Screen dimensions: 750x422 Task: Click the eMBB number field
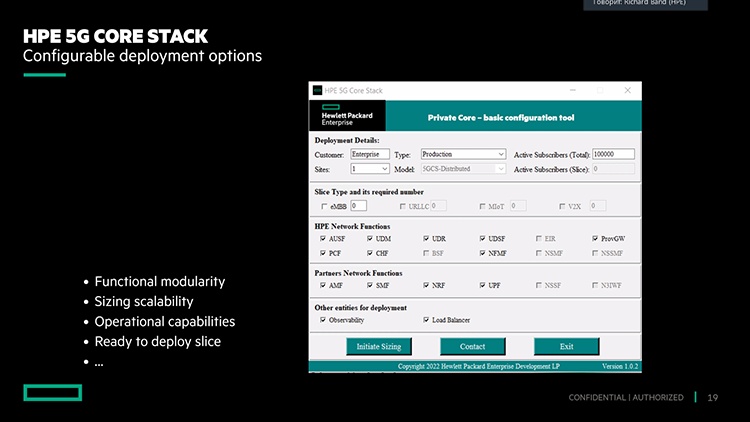click(358, 206)
